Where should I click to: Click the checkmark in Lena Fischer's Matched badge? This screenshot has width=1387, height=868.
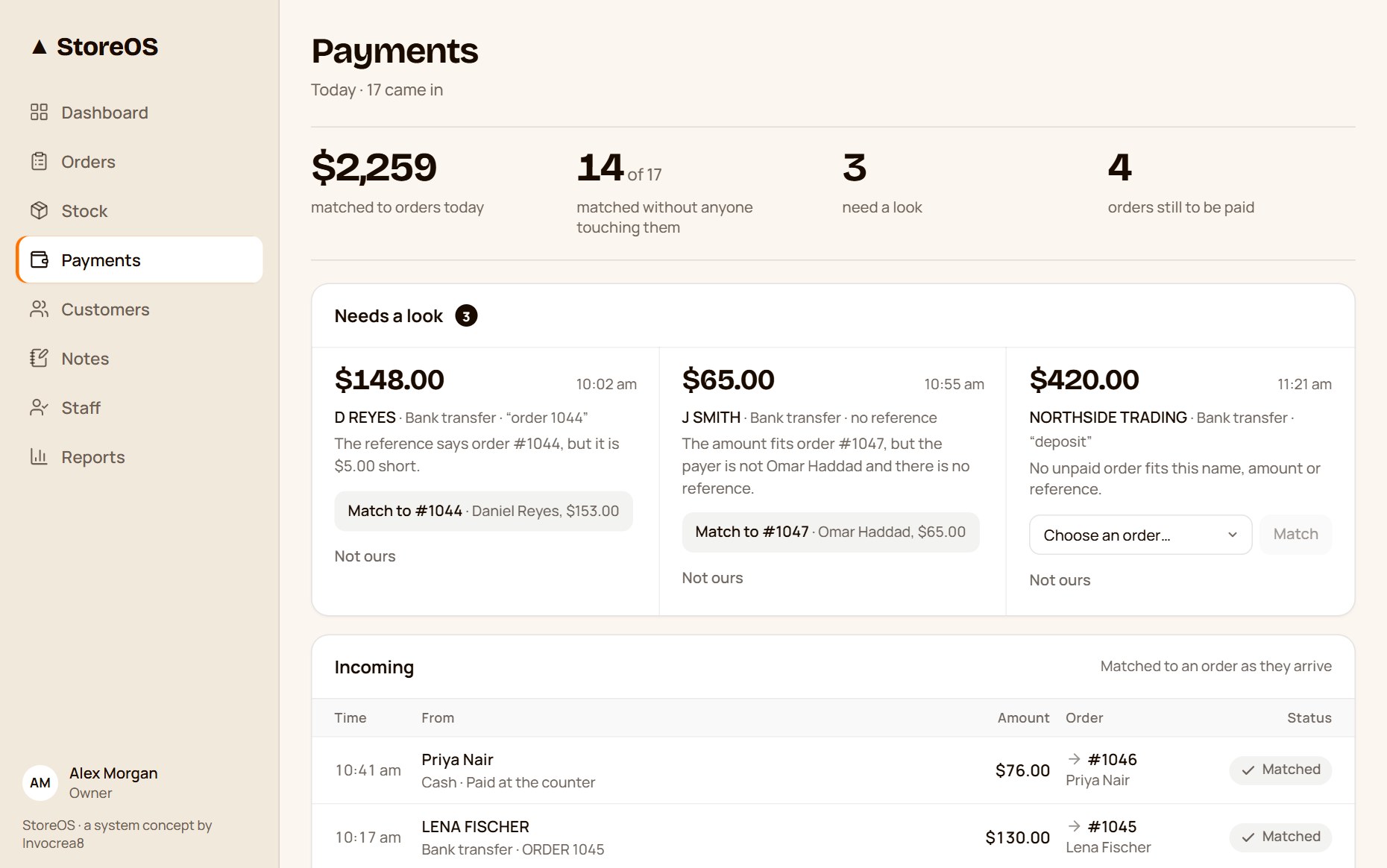1248,837
